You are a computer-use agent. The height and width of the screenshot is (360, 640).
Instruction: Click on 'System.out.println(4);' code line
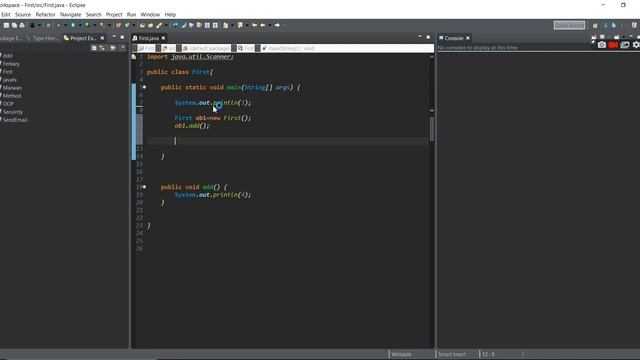(x=213, y=195)
